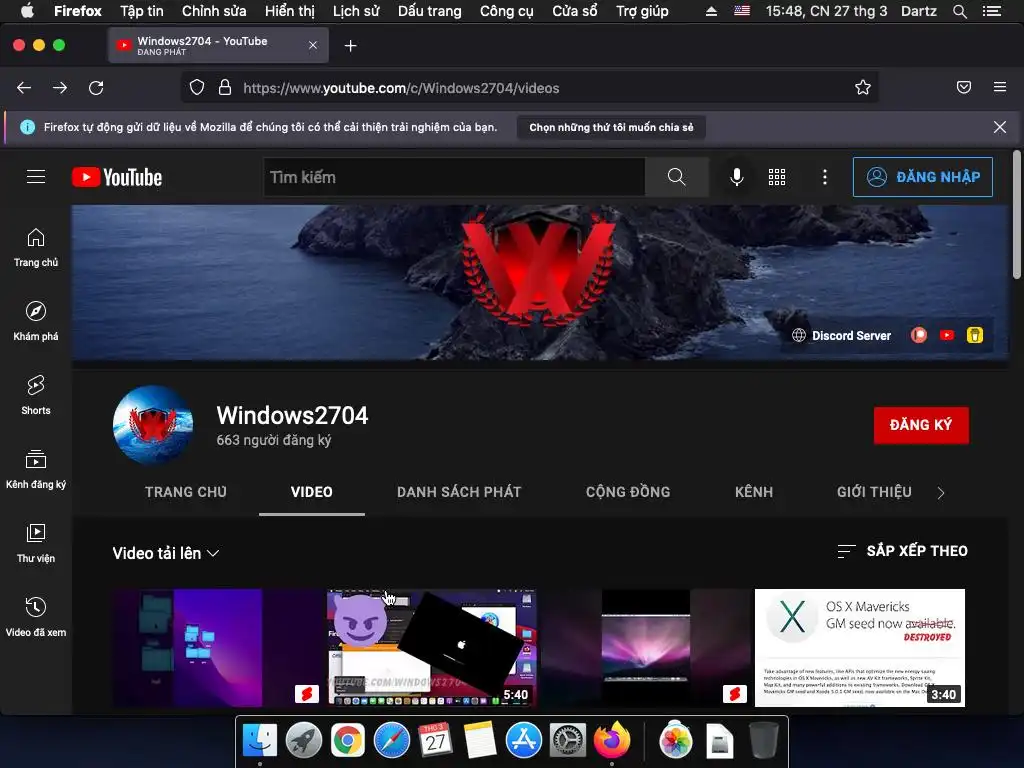
Task: Open the US flag input source menu
Action: [x=742, y=11]
